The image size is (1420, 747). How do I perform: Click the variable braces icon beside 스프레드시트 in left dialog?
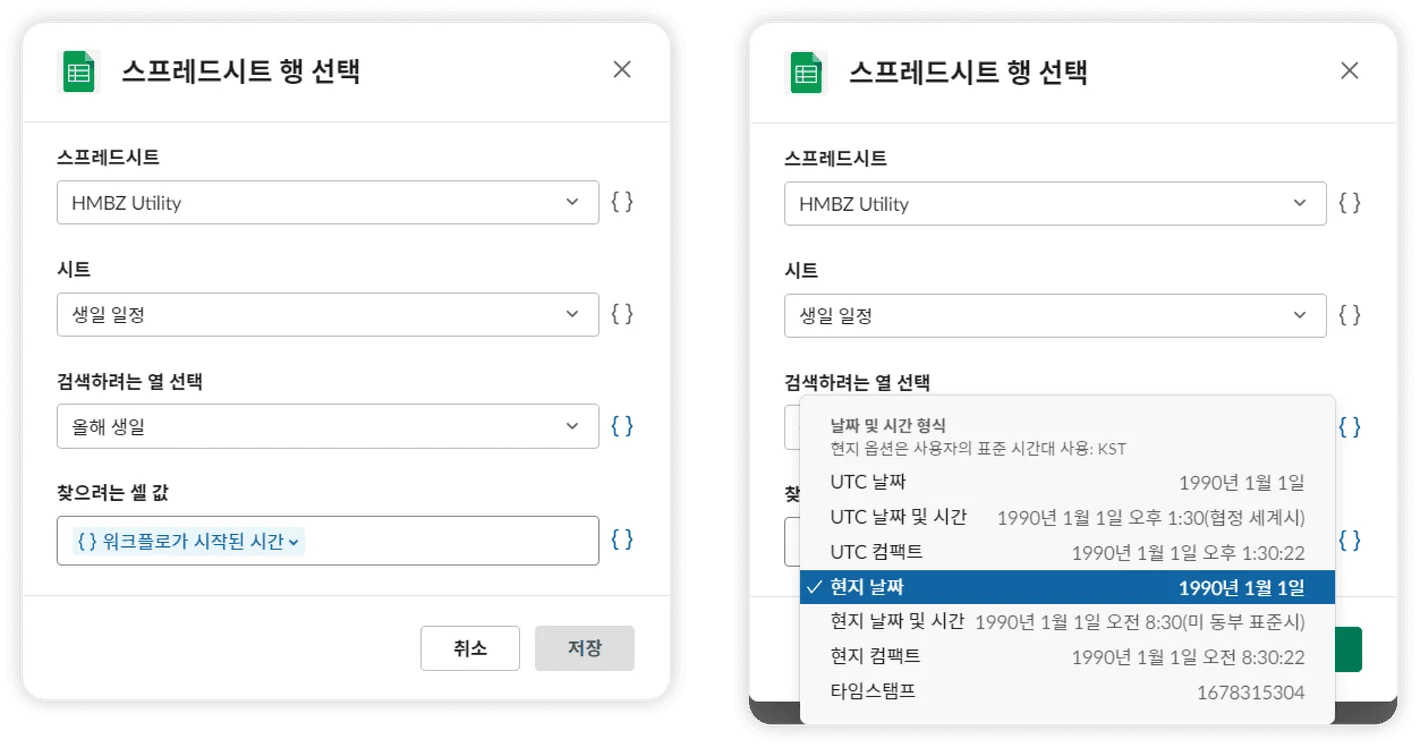click(622, 202)
